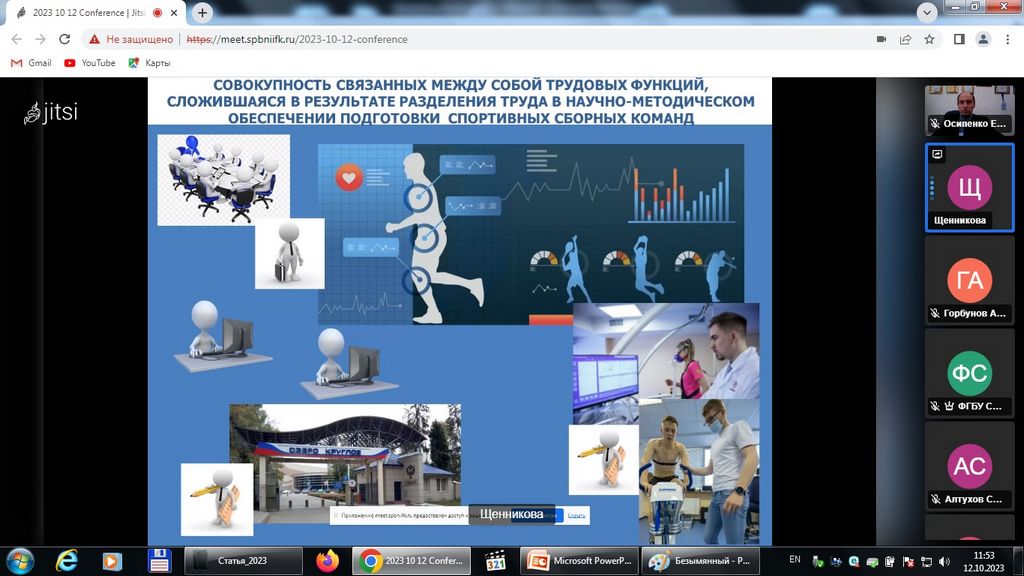
Task: Open the YouTube bookmark
Action: [x=89, y=62]
